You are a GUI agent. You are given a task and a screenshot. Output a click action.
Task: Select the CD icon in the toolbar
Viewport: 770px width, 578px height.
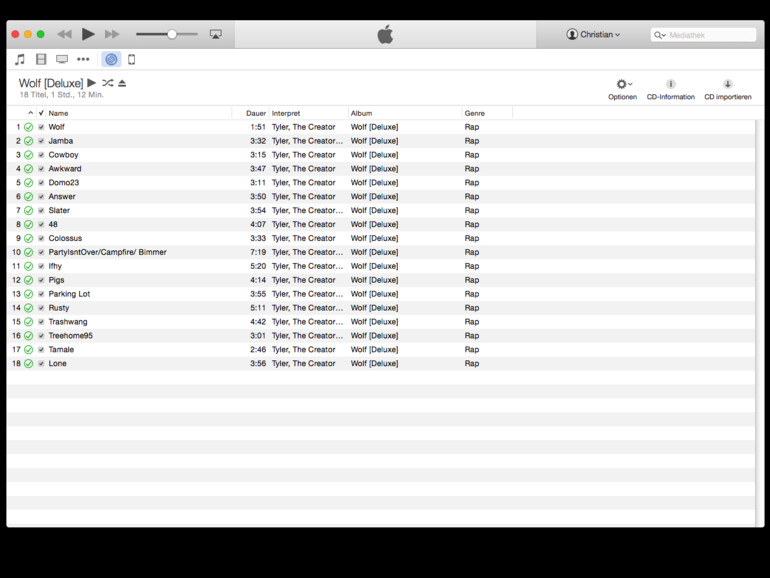pyautogui.click(x=111, y=59)
